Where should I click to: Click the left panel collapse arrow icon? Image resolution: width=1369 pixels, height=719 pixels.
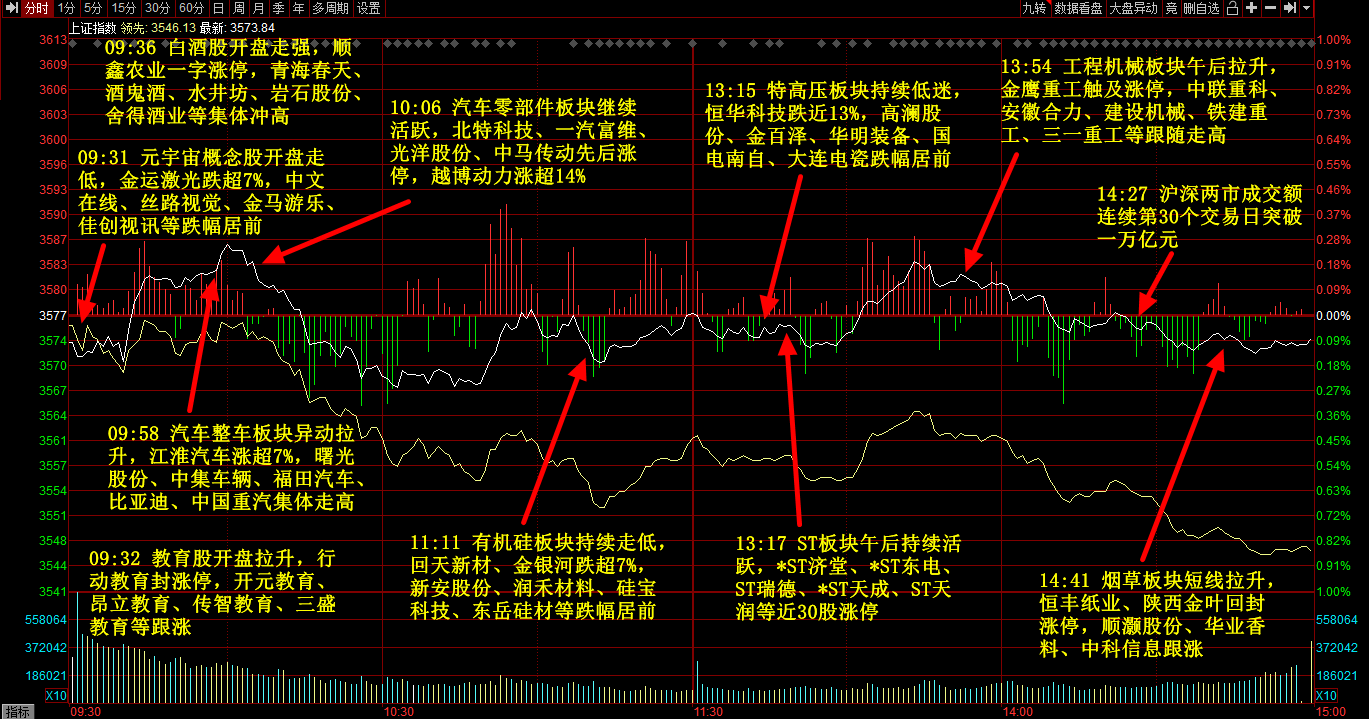coord(10,8)
